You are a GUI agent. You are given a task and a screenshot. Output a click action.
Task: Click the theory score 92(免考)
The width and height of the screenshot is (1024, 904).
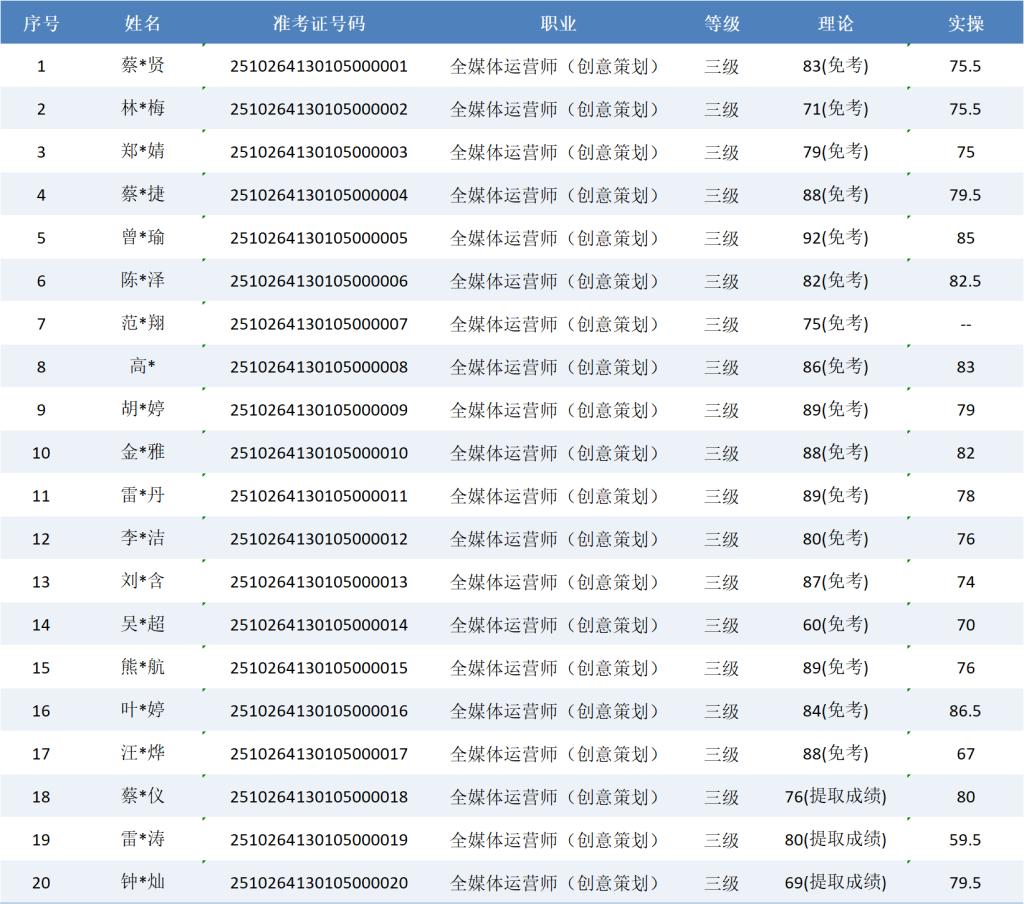pyautogui.click(x=835, y=238)
